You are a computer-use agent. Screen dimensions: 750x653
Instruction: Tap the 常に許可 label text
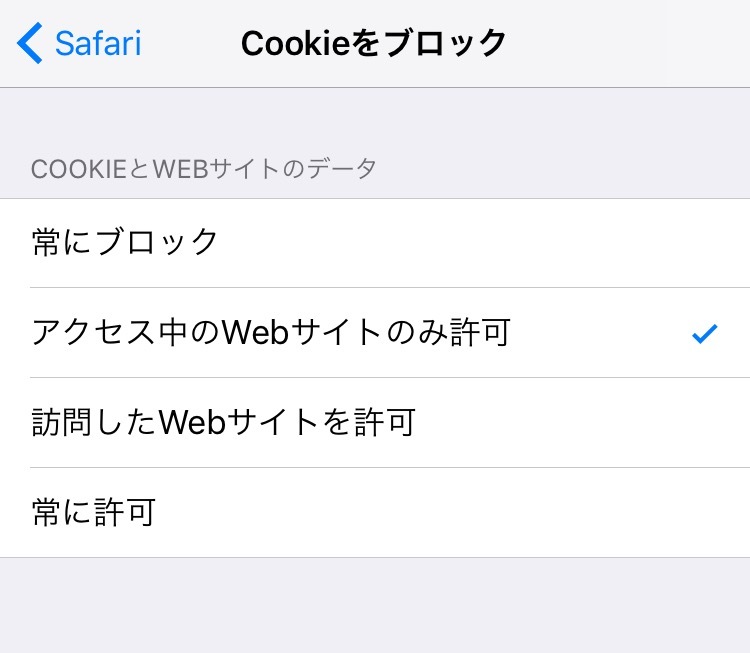pos(94,513)
